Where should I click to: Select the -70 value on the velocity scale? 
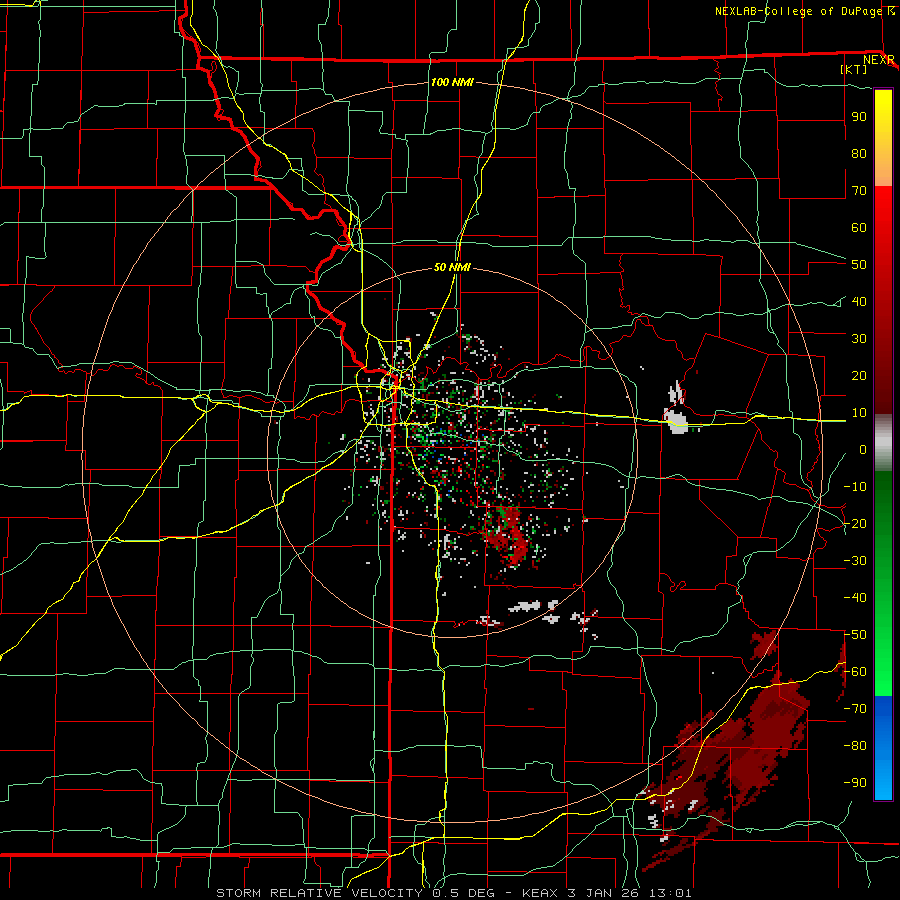pyautogui.click(x=855, y=709)
